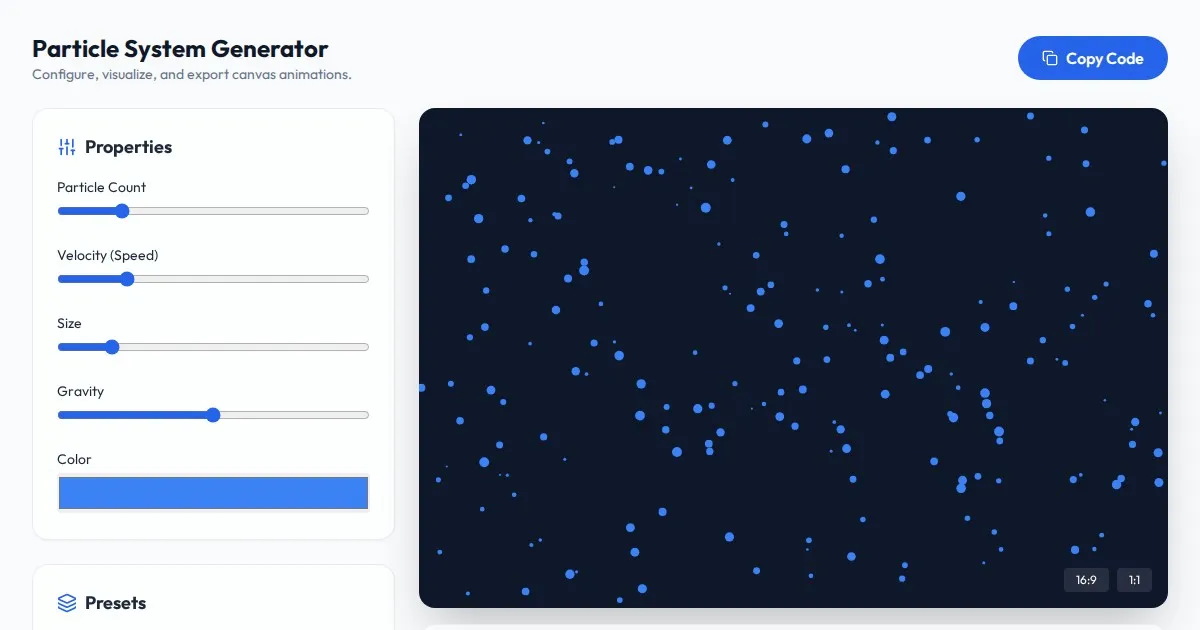Viewport: 1200px width, 630px height.
Task: Switch canvas to 1:1 aspect ratio
Action: (x=1134, y=580)
